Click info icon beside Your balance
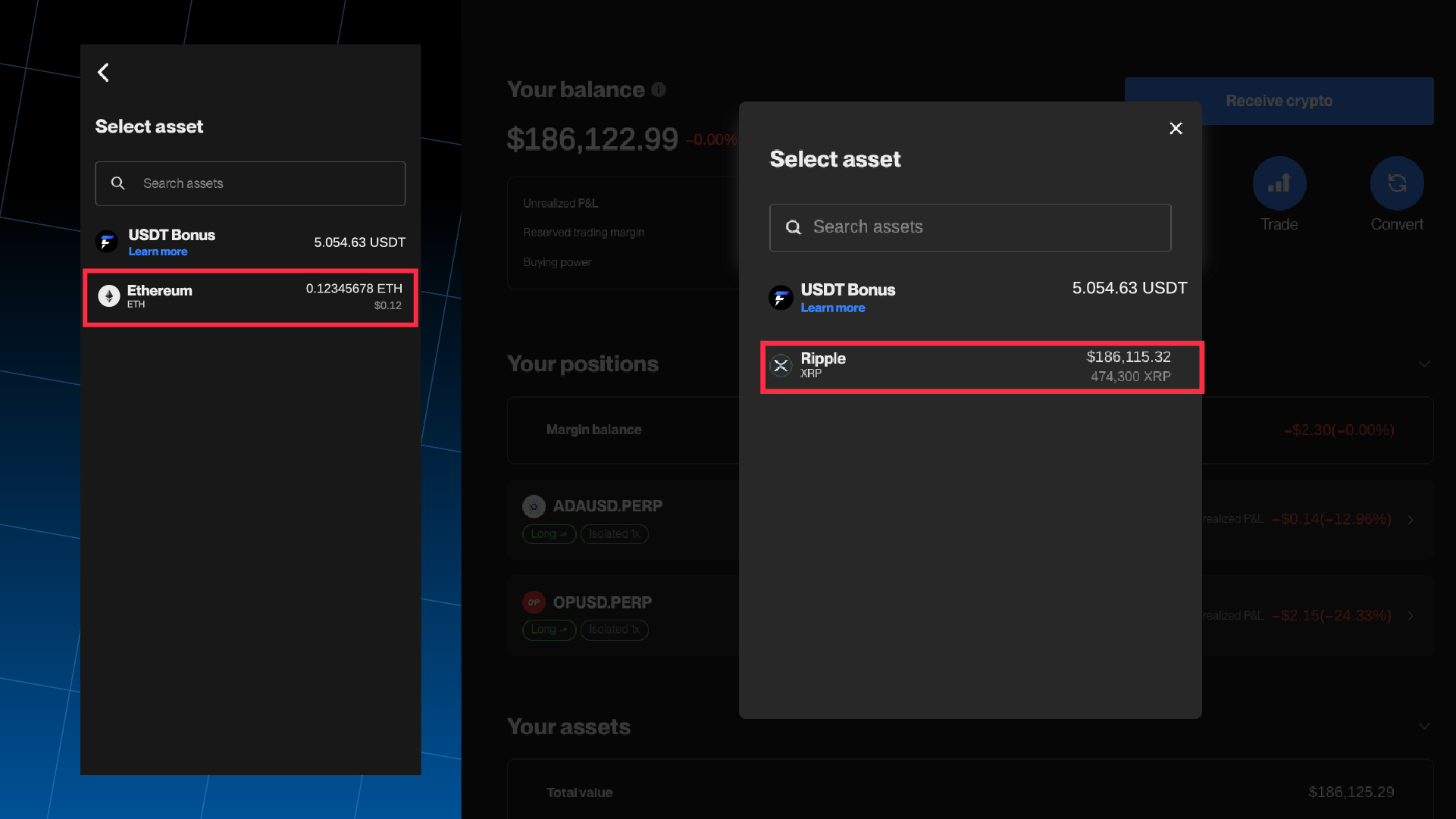1456x819 pixels. (659, 89)
